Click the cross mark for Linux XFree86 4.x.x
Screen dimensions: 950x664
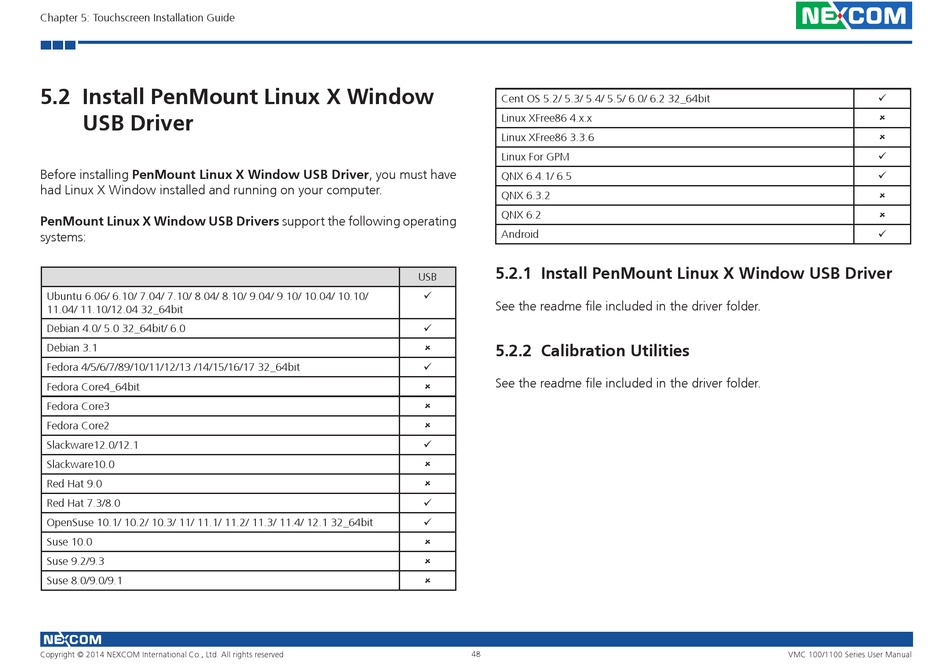(882, 118)
